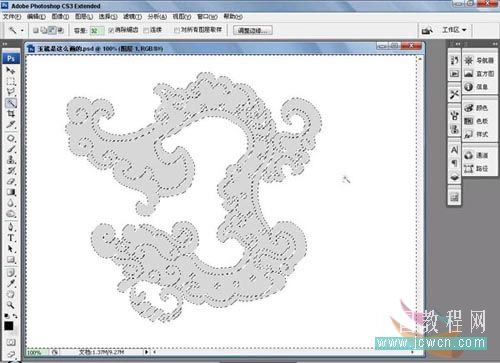
Task: Choose Intersect with Selection mode
Action: (60, 30)
